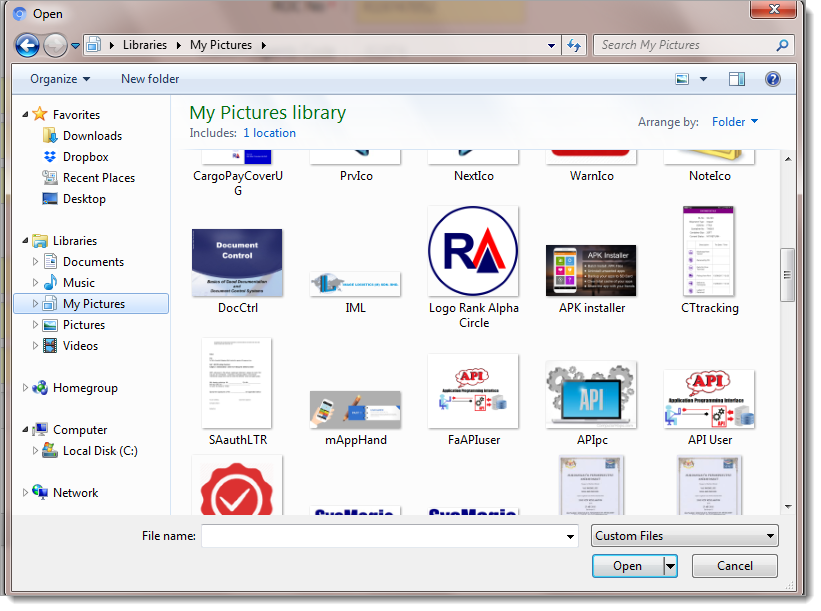Click the Refresh button beside address bar
The image size is (821, 611).
pyautogui.click(x=574, y=45)
